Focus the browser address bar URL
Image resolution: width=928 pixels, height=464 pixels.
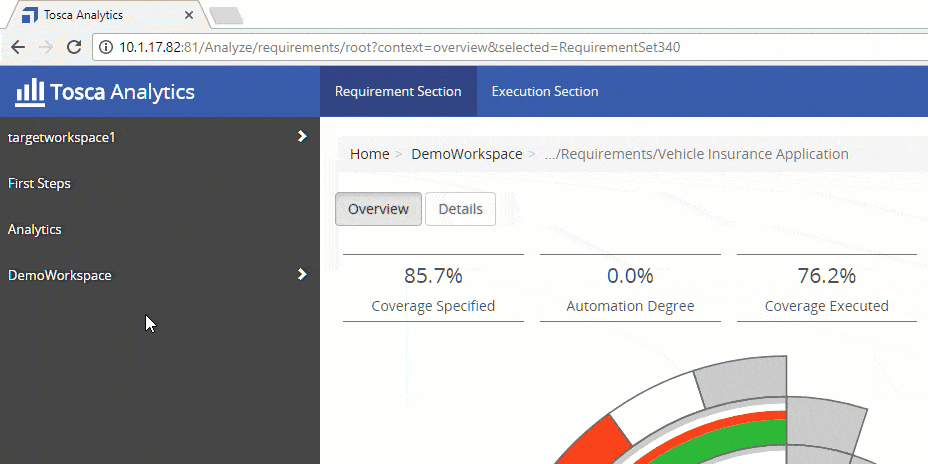(x=399, y=47)
